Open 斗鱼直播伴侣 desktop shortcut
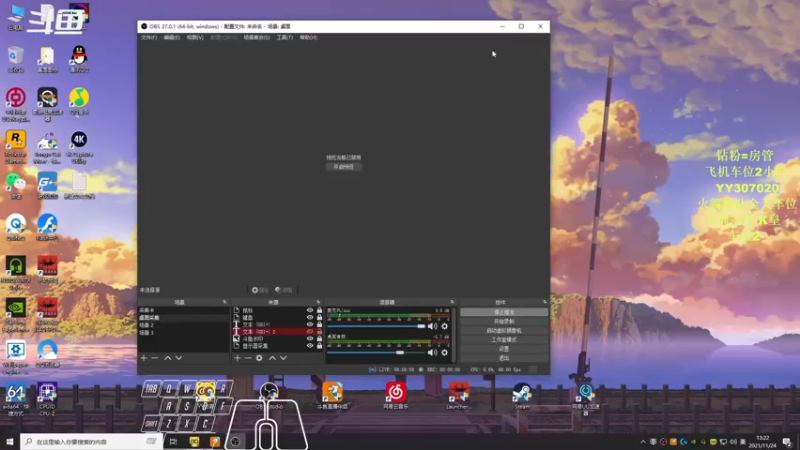800x450 pixels. [x=332, y=396]
